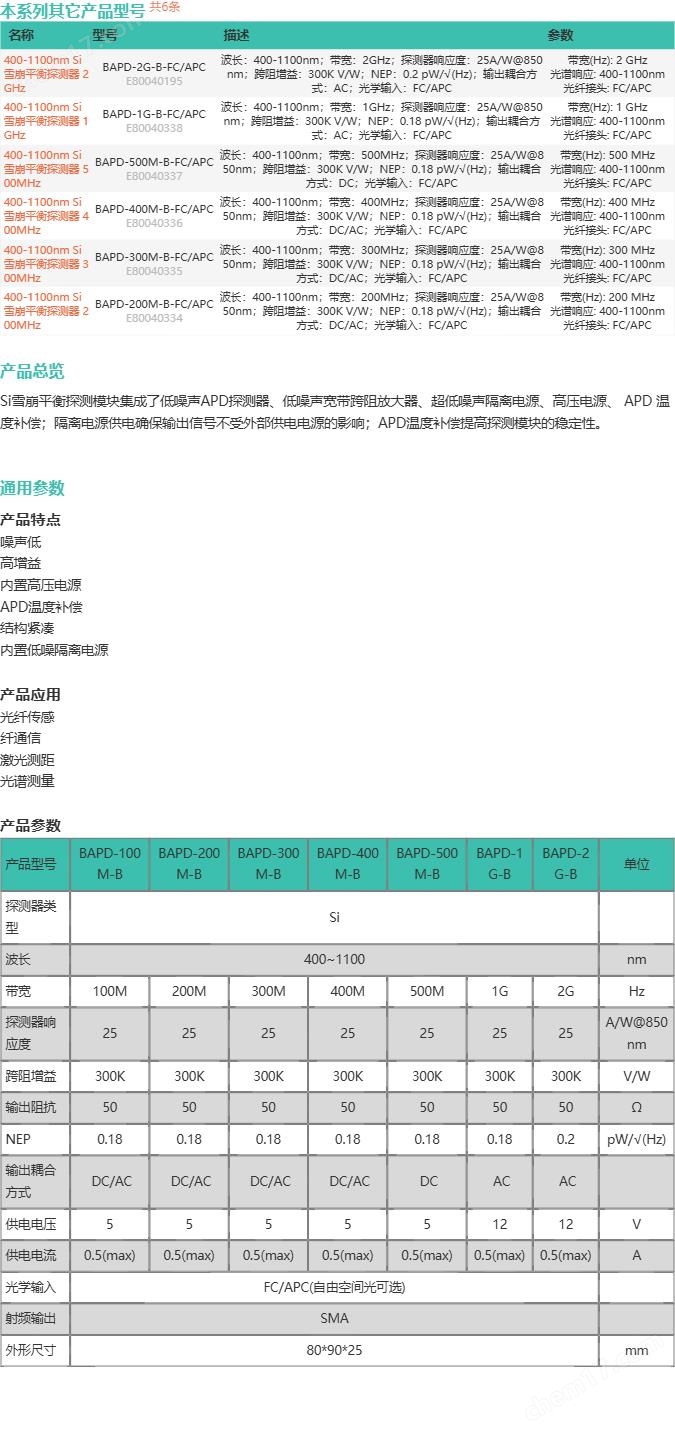The image size is (675, 1431).
Task: Click the order code E80040195
Action: tap(154, 81)
